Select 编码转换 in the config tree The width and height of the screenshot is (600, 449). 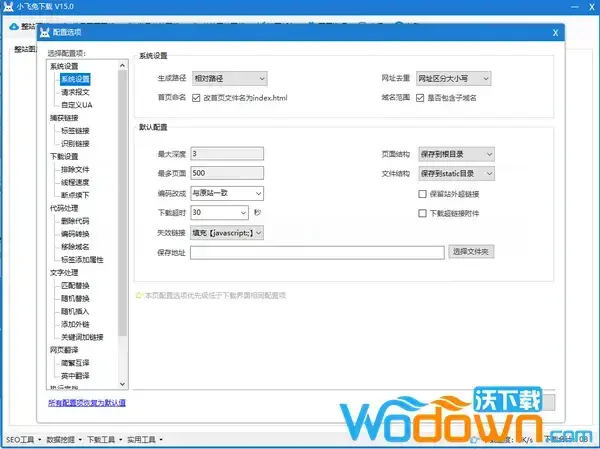coord(75,234)
